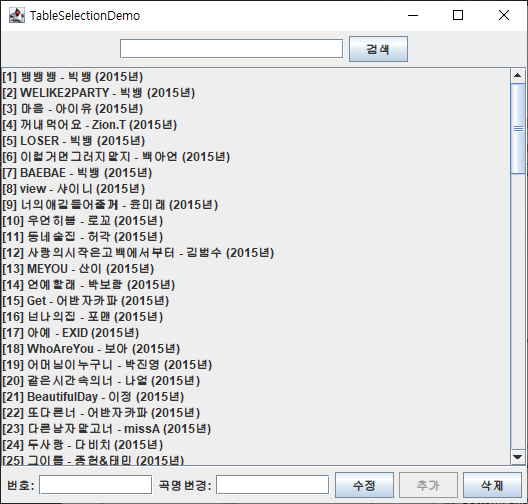Click the 검색 search button
Screen dimensions: 528x504
click(x=378, y=49)
